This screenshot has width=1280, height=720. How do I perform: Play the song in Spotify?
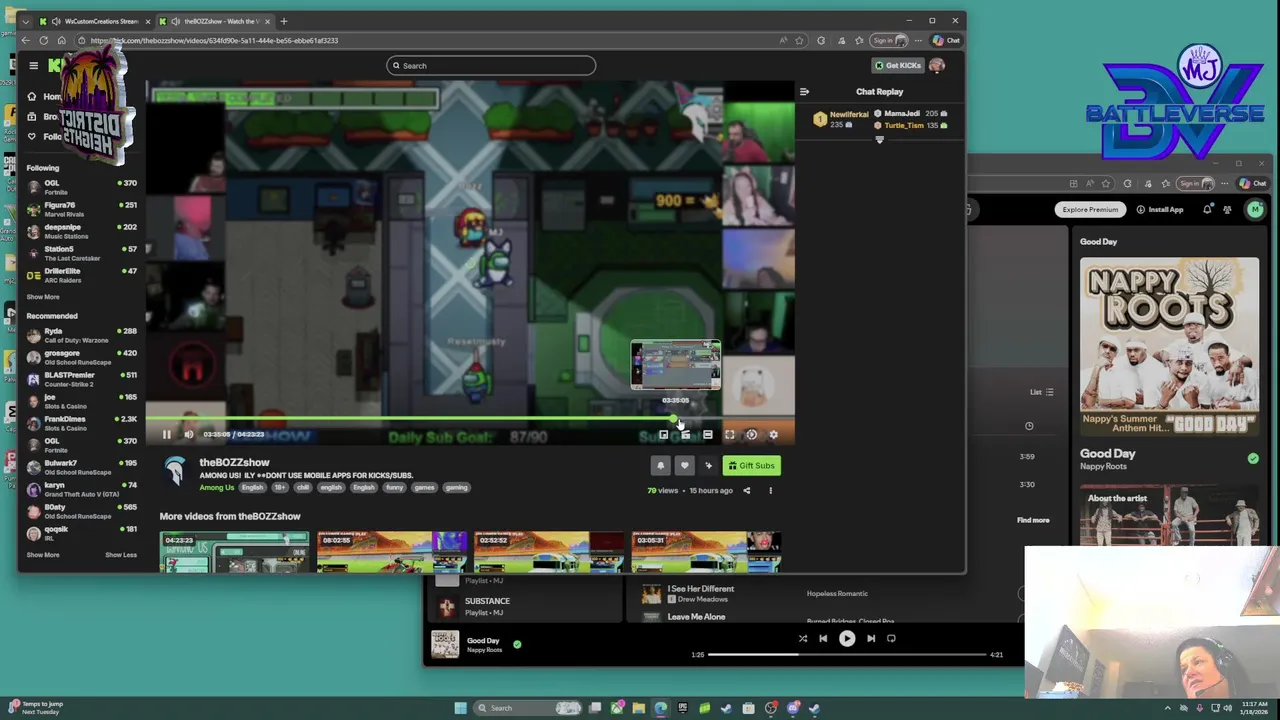tap(847, 638)
